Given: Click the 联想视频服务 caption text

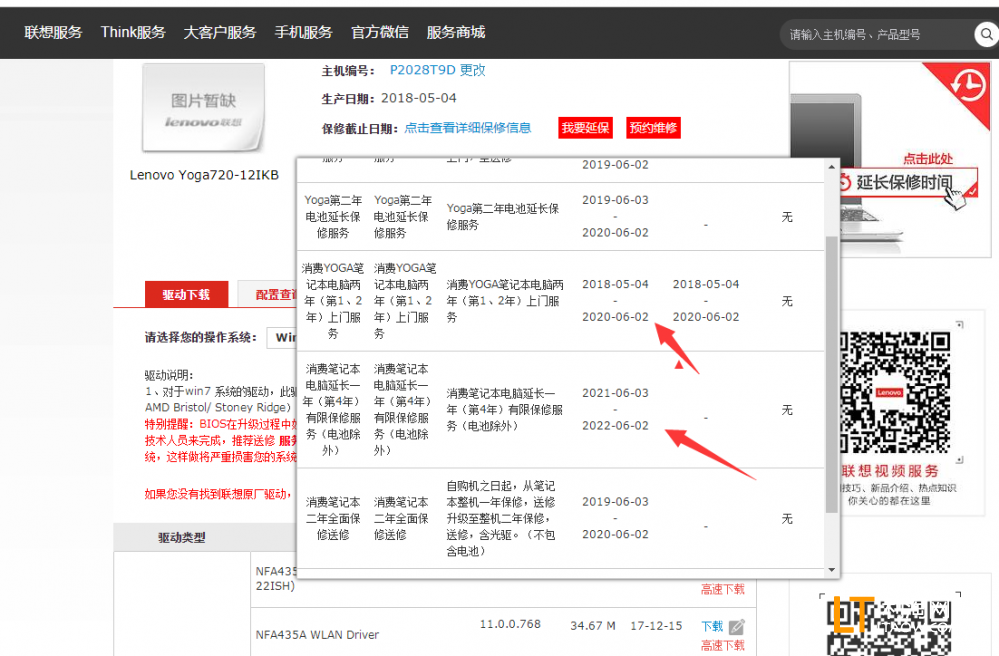Looking at the screenshot, I should tap(890, 471).
